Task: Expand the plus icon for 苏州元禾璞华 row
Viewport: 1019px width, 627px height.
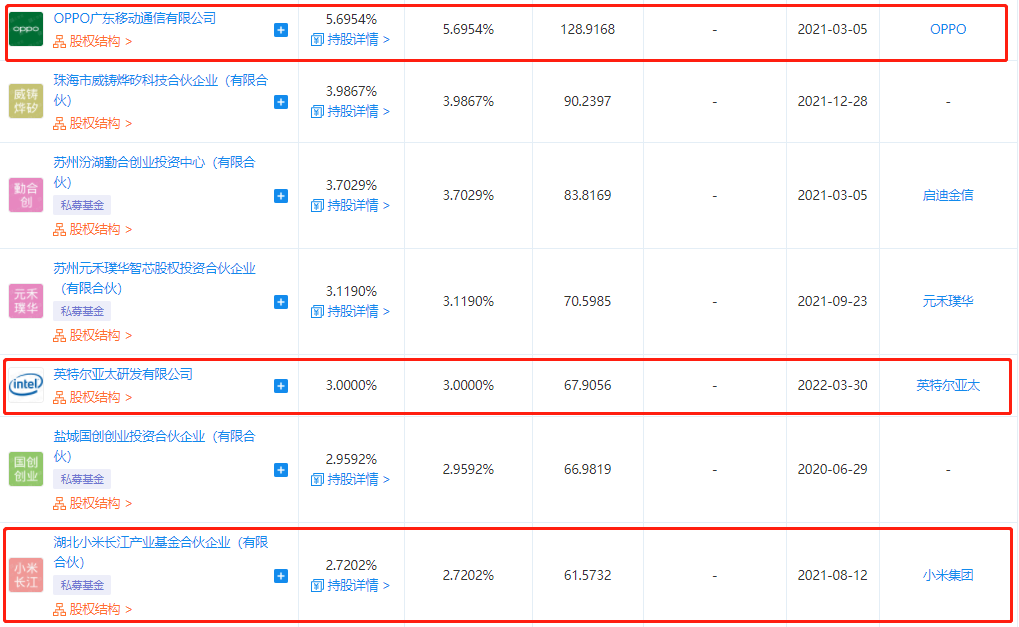Action: tap(281, 302)
